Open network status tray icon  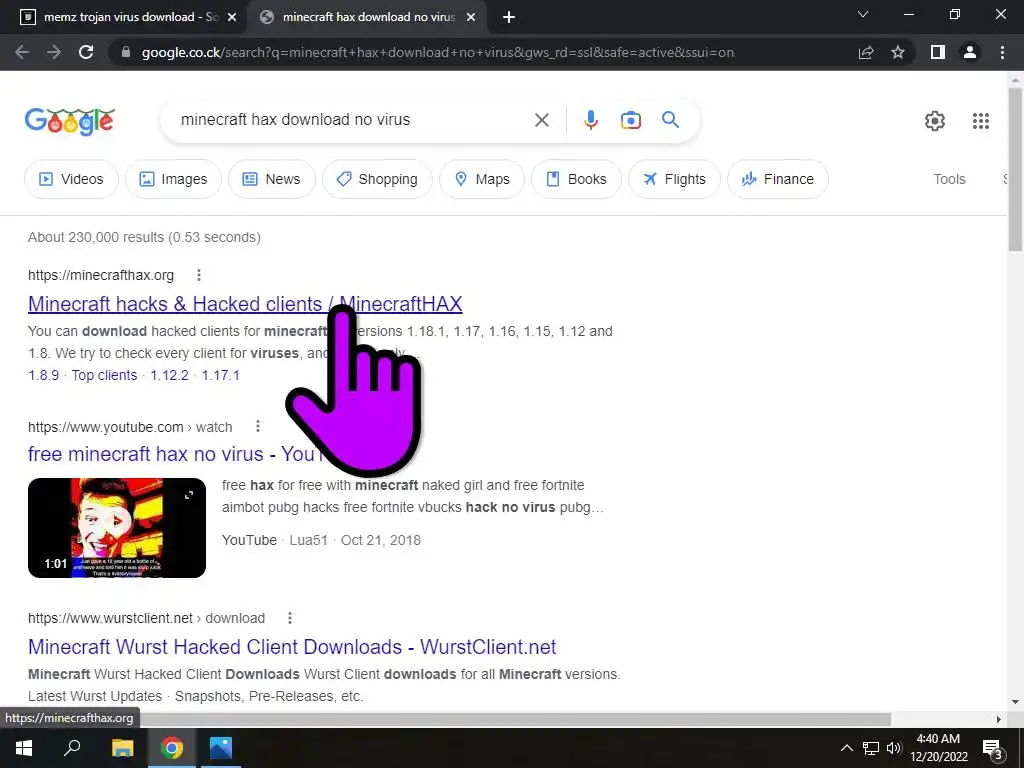pyautogui.click(x=871, y=748)
